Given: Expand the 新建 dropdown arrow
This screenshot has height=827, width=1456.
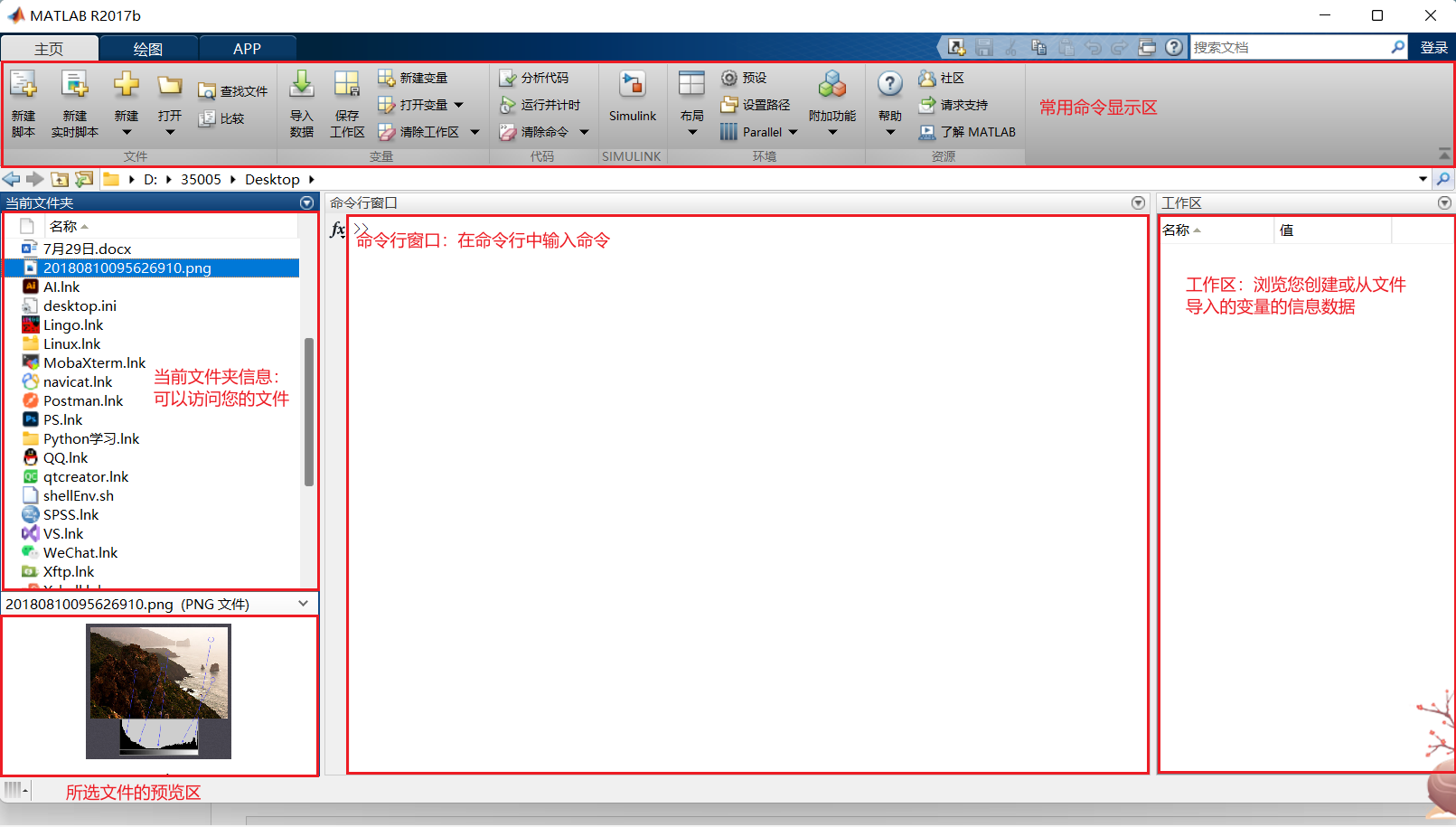Looking at the screenshot, I should pyautogui.click(x=127, y=132).
